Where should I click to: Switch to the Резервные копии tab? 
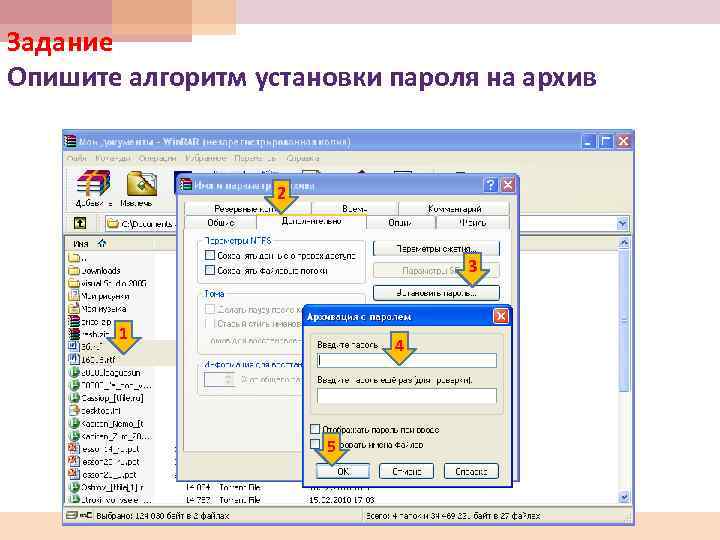[x=248, y=209]
